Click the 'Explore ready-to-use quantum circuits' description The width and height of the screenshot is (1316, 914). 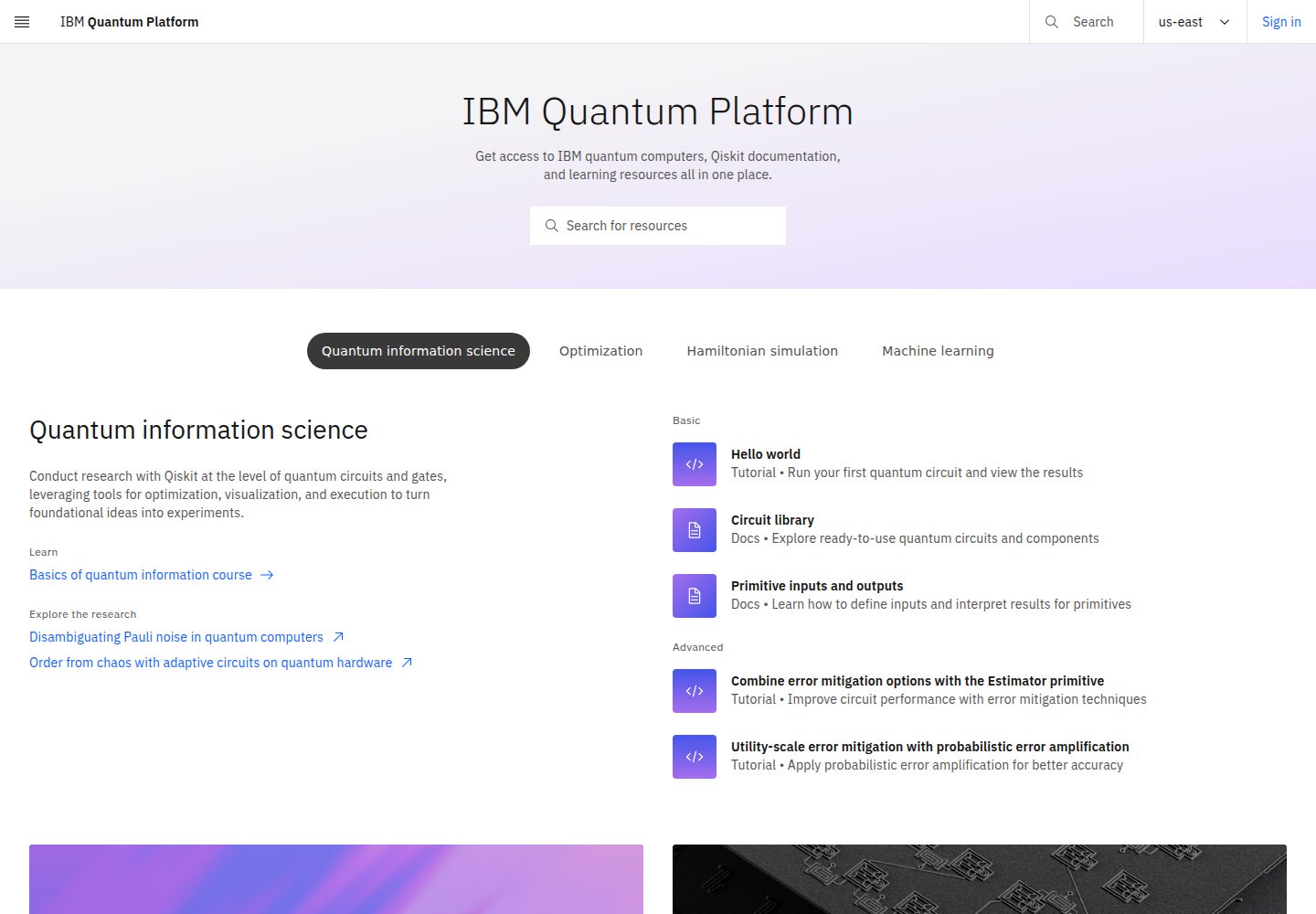(x=935, y=538)
